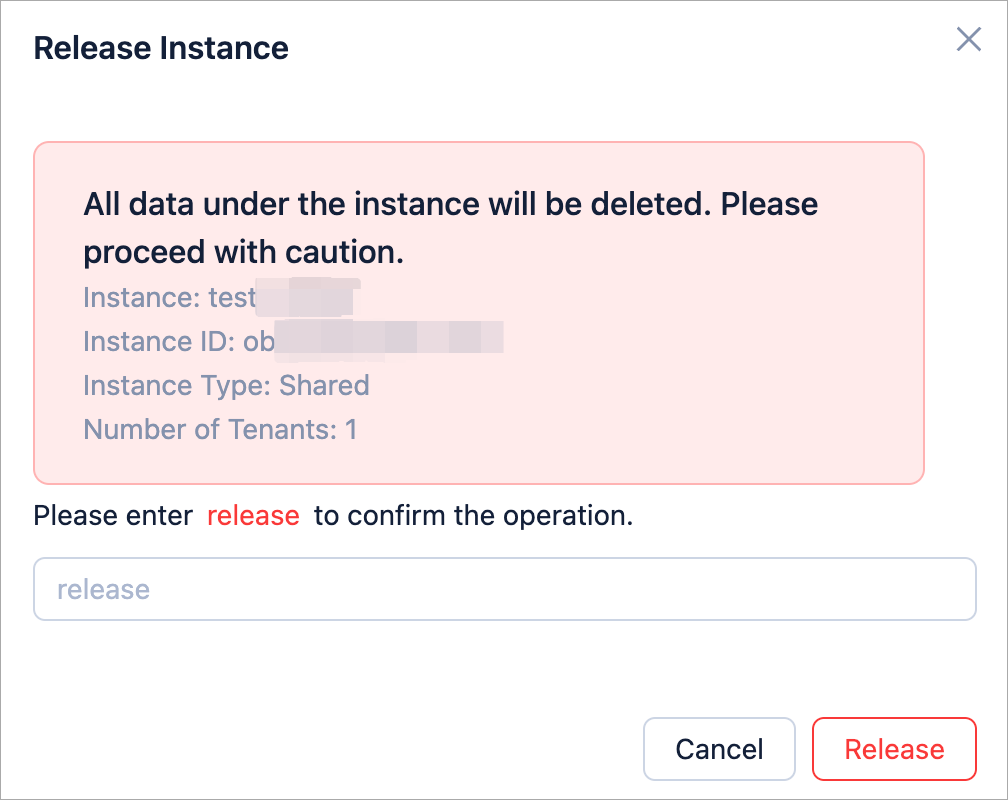Screen dimensions: 1008x800
Task: Click the release confirmation input field
Action: coord(504,589)
